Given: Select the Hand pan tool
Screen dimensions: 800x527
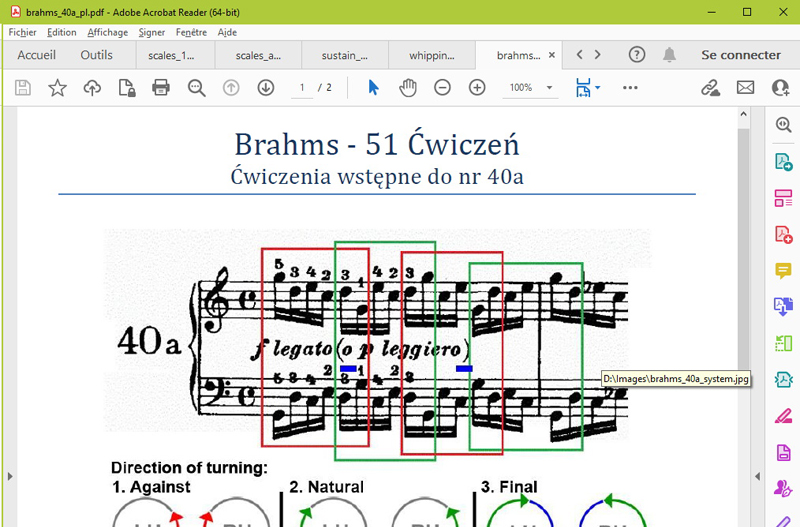Looking at the screenshot, I should 408,88.
